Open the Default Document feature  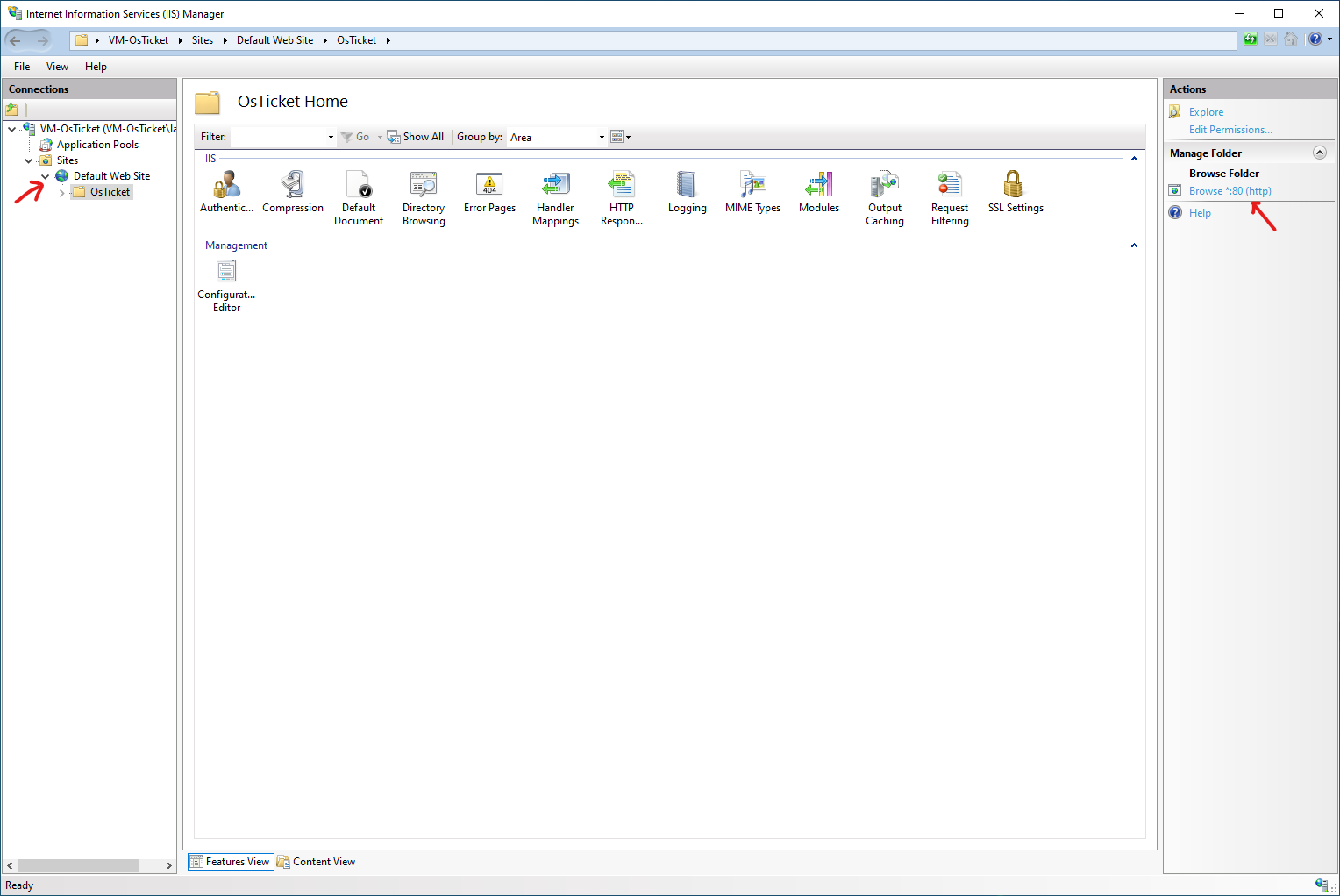(359, 198)
